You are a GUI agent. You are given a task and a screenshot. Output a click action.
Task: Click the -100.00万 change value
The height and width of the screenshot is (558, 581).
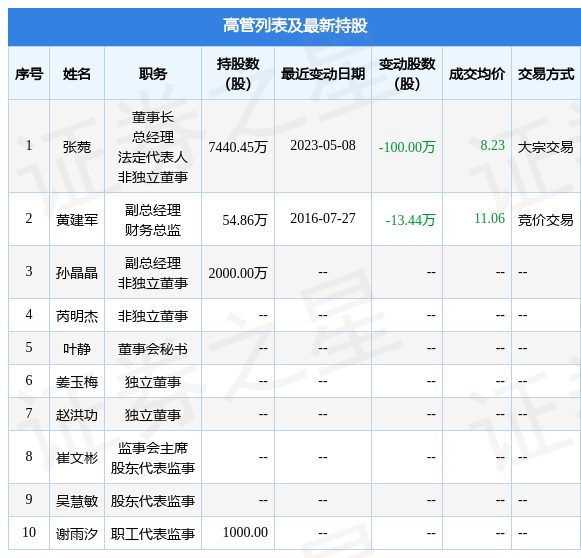[x=407, y=147]
